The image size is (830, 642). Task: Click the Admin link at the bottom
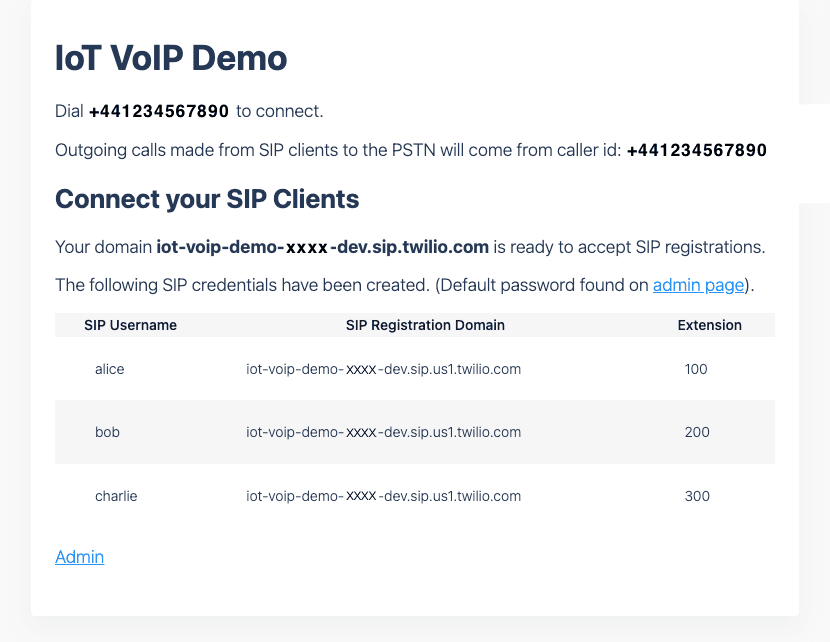[x=79, y=557]
